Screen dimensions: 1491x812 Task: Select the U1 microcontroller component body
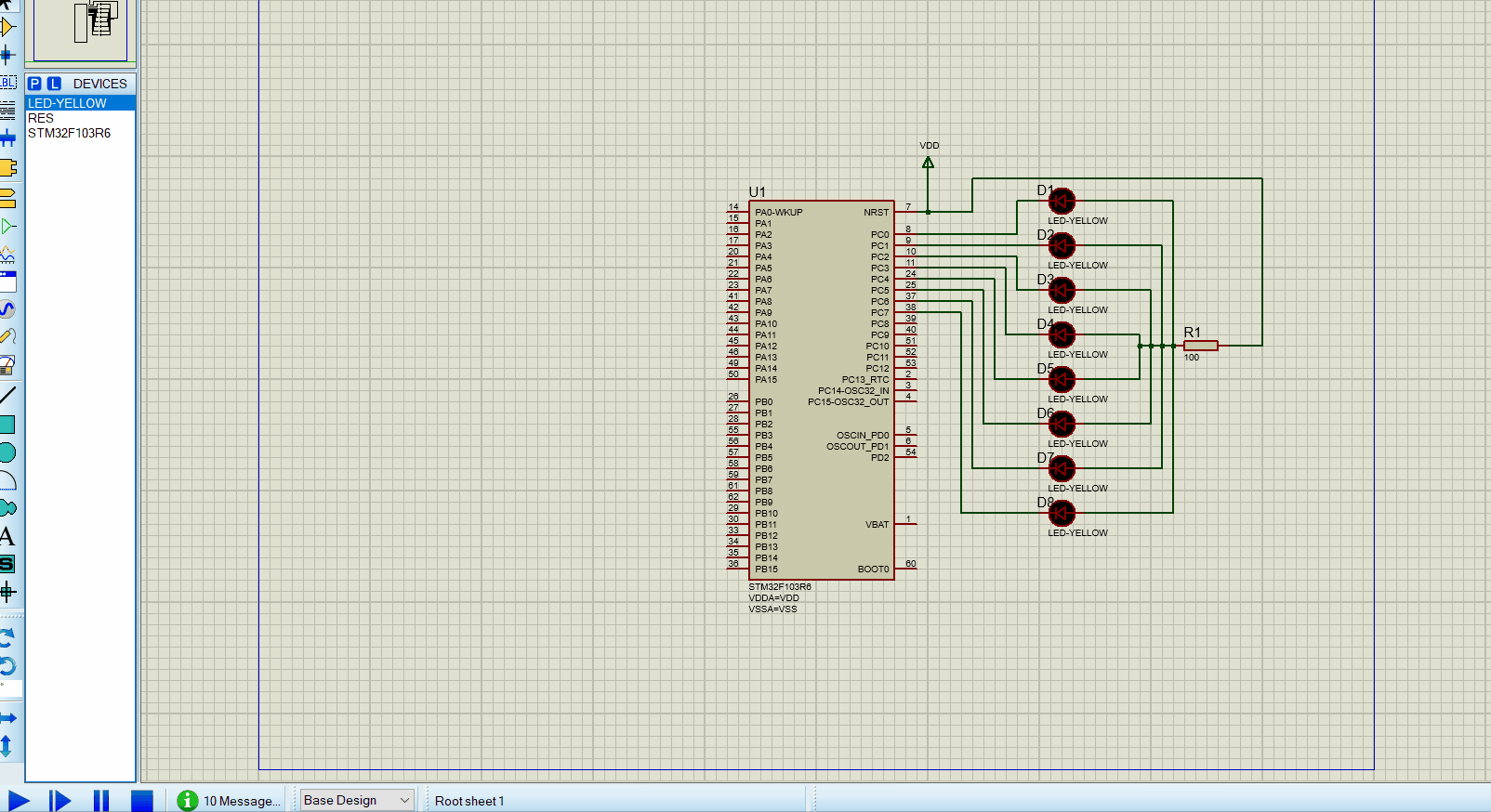(x=822, y=390)
